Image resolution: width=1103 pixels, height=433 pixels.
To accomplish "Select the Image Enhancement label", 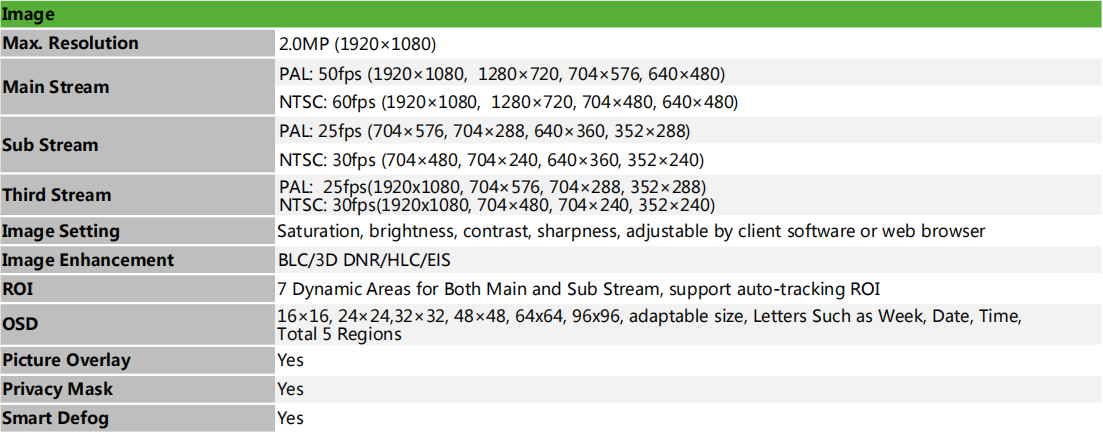I will coord(137,259).
